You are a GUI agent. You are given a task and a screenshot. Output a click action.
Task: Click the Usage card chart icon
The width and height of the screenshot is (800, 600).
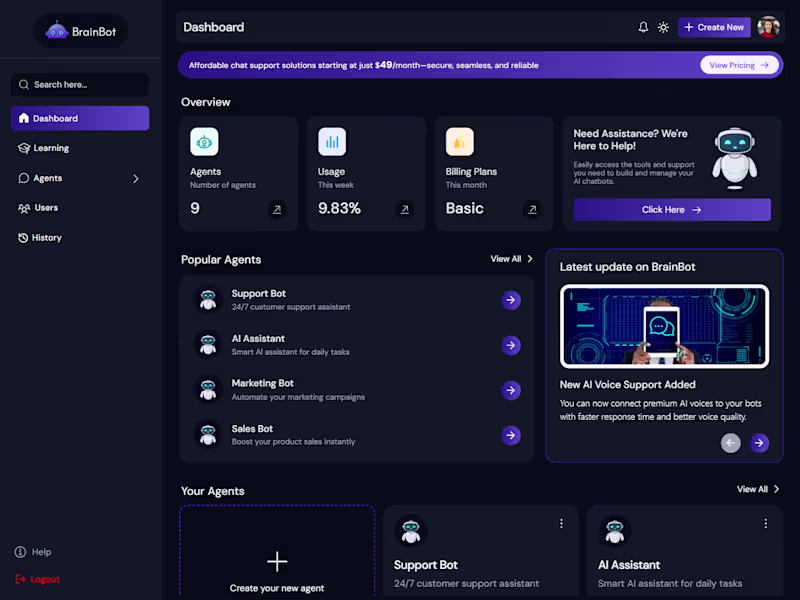332,141
